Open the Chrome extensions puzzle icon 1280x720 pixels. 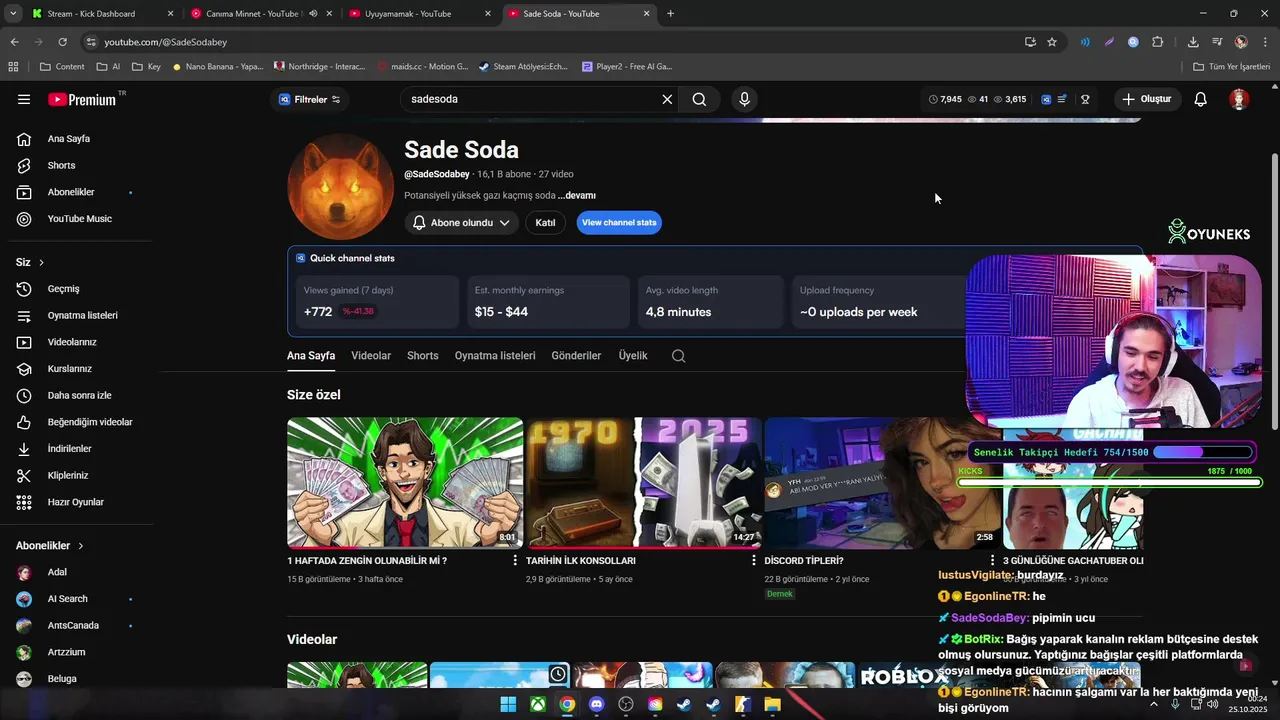pos(1158,42)
